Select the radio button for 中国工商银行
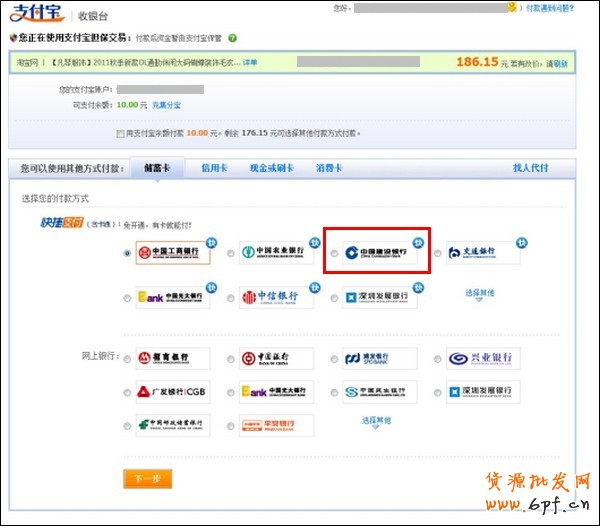This screenshot has width=600, height=526. tap(126, 254)
